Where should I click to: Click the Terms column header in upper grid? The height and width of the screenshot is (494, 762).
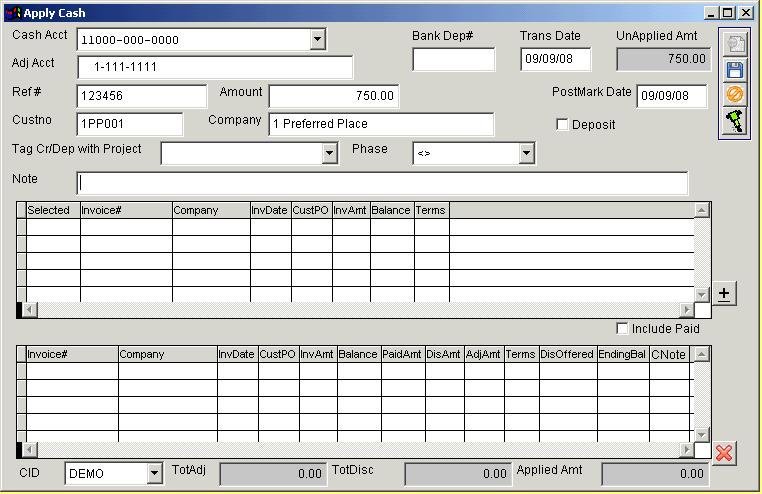coord(431,210)
